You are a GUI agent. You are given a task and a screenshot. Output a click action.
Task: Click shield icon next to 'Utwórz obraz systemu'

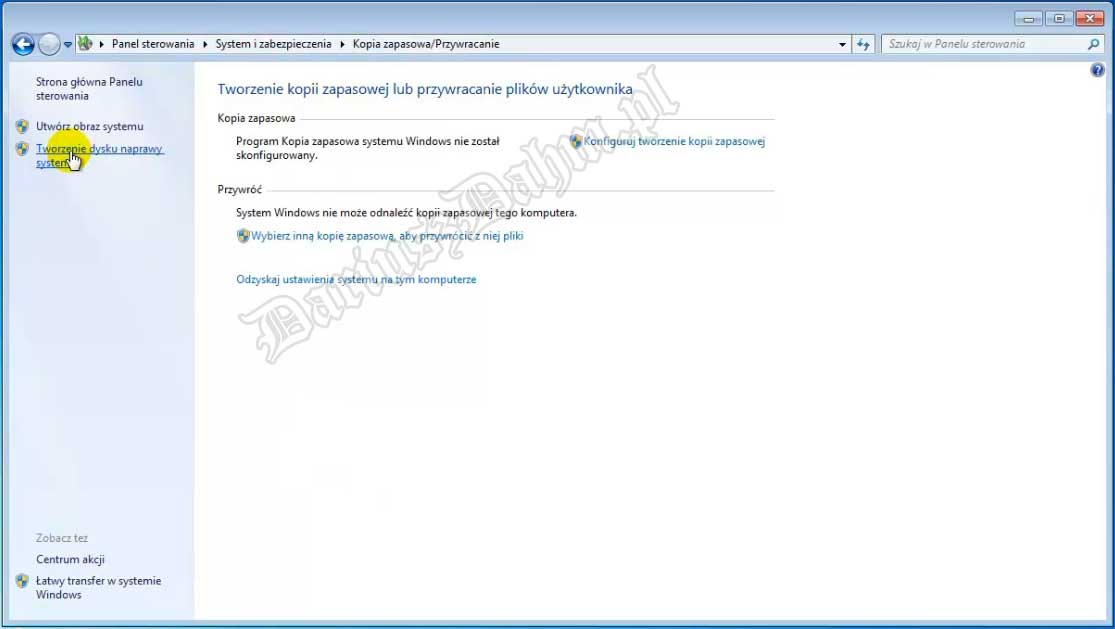point(22,127)
